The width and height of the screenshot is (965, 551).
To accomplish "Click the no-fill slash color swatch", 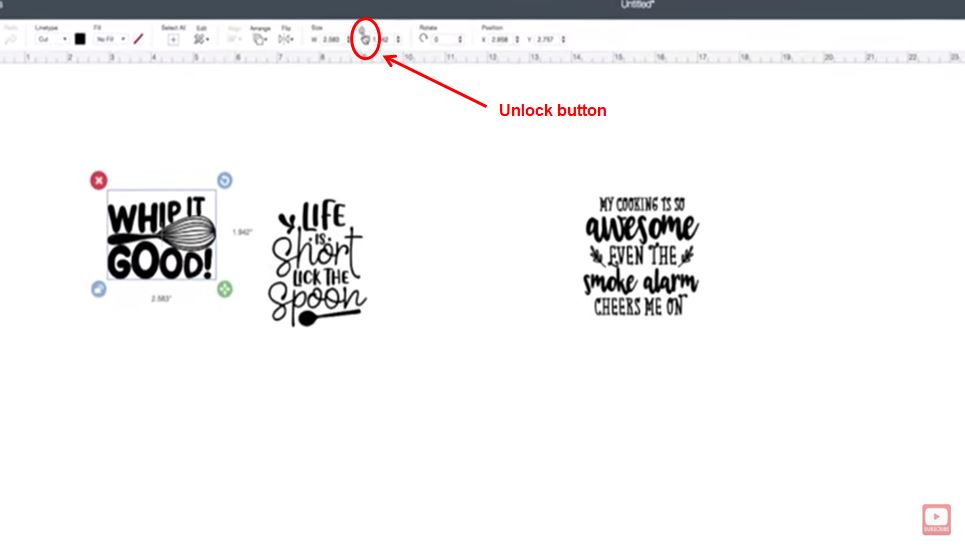I will tap(138, 39).
